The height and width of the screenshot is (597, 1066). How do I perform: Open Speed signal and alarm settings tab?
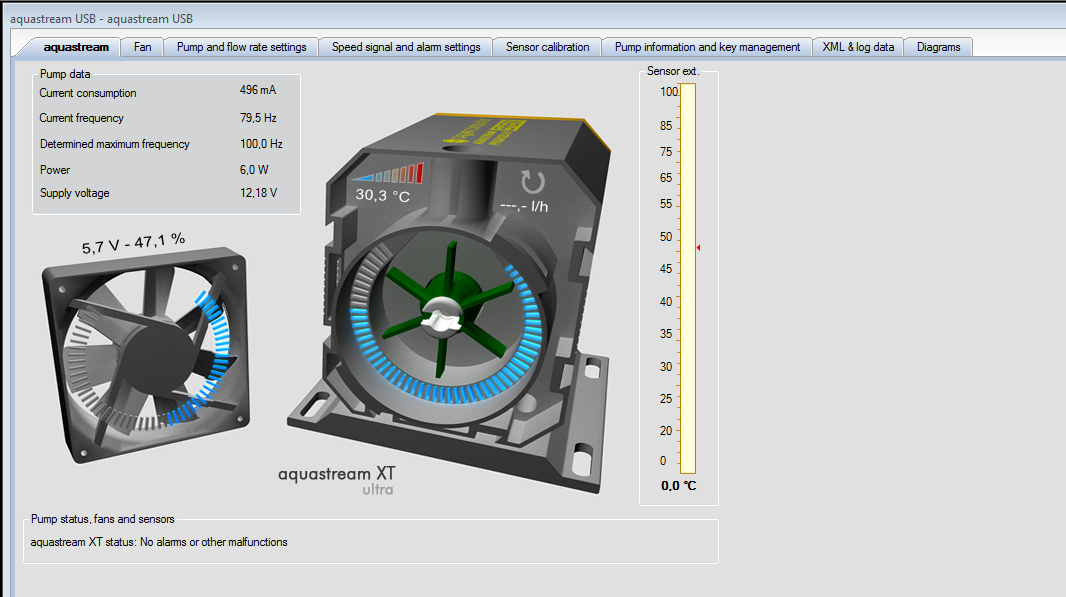tap(406, 47)
